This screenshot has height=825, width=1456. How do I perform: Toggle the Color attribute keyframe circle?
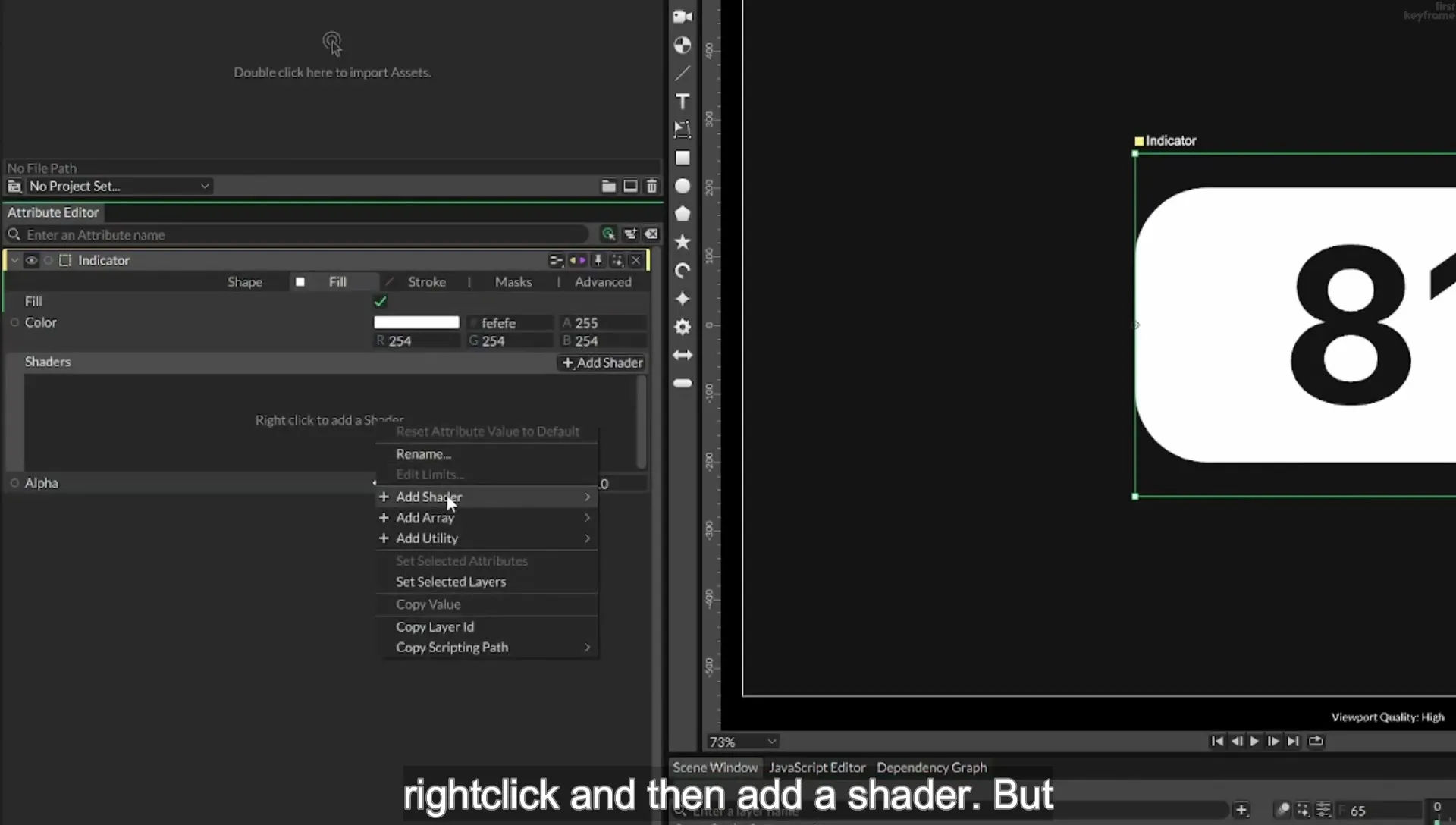(14, 322)
